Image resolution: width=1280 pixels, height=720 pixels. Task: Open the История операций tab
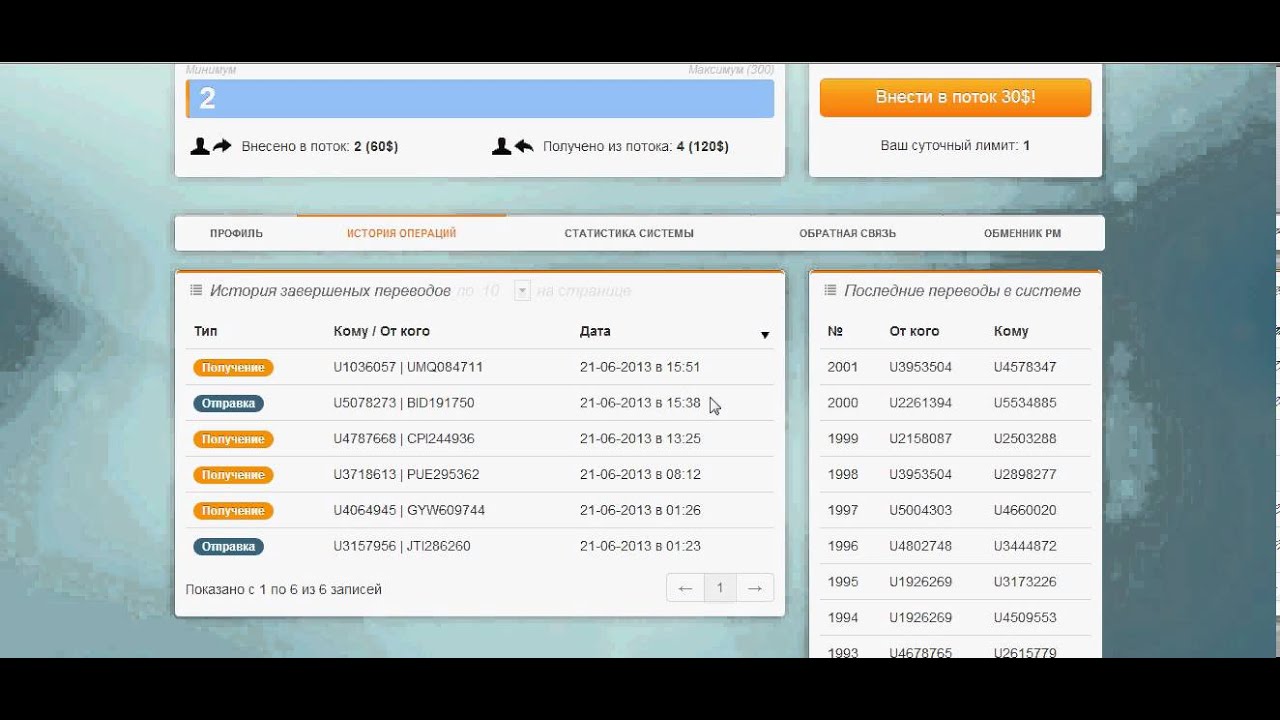point(401,233)
